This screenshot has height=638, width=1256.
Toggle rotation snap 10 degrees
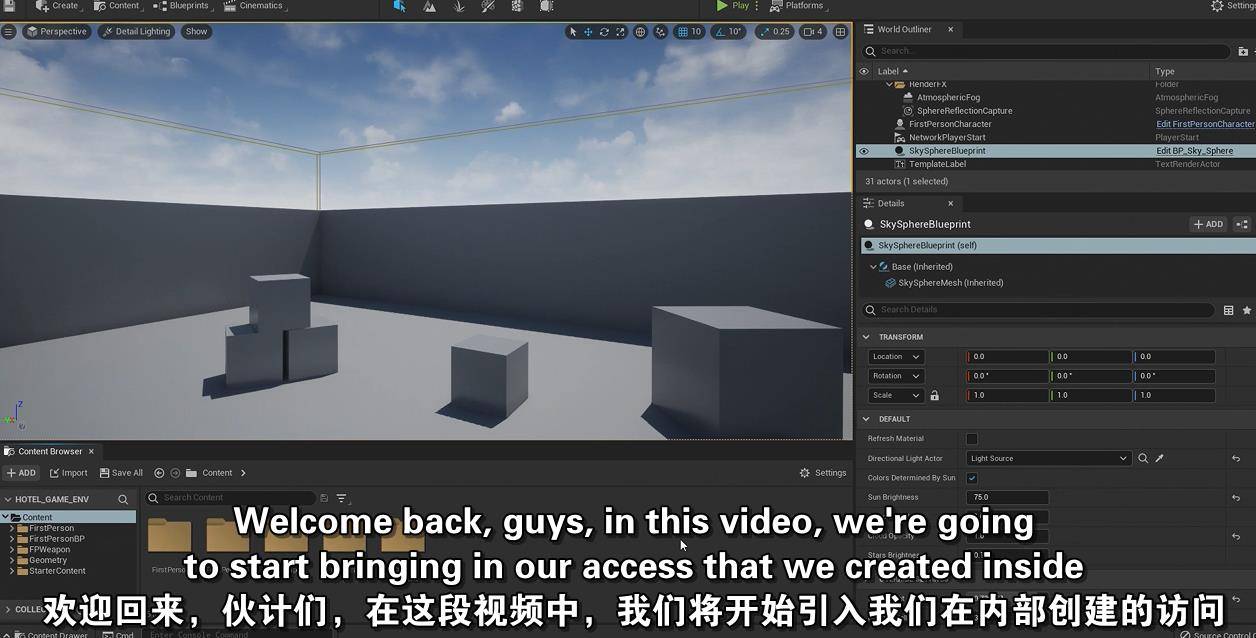tap(729, 32)
